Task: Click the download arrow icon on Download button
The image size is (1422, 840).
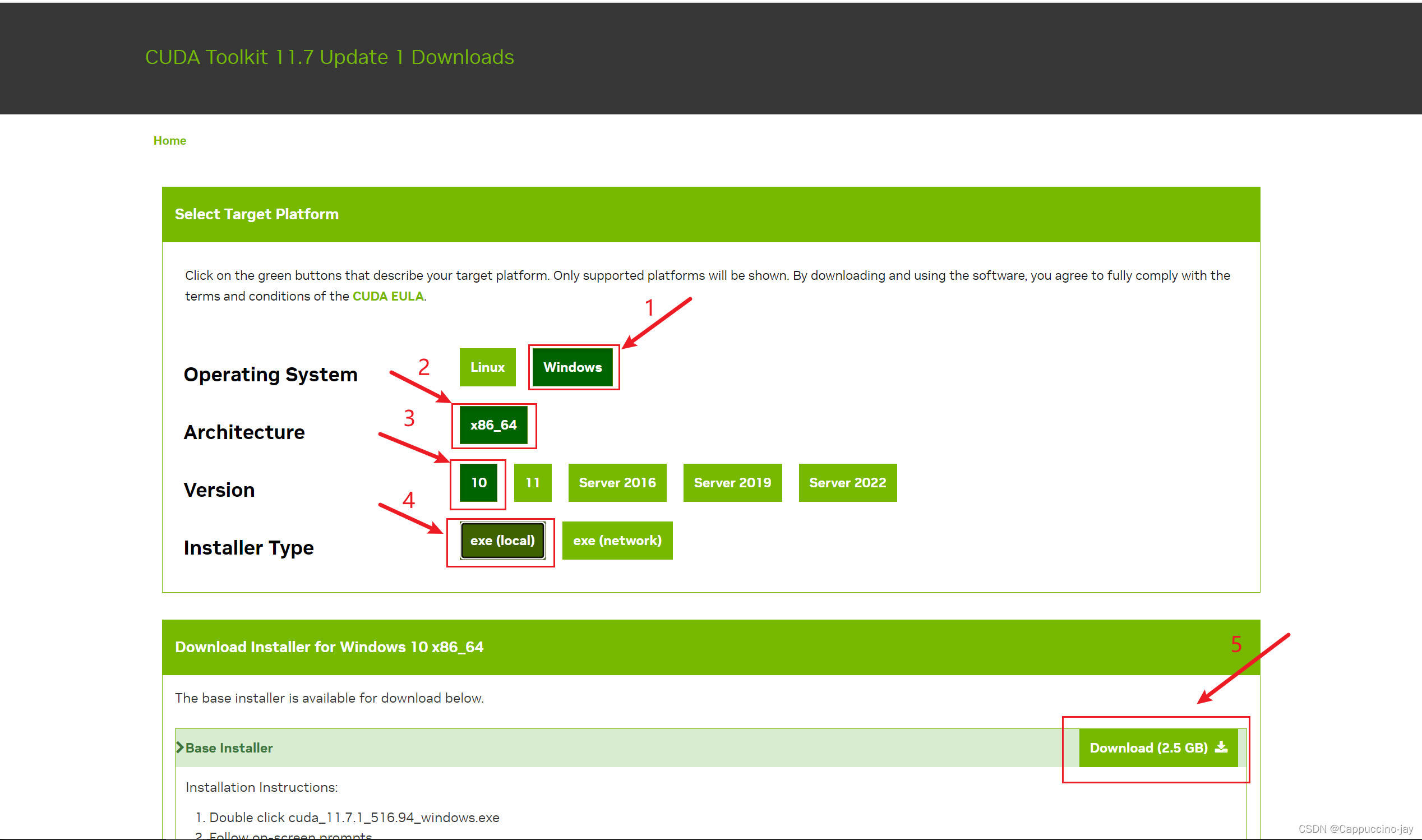Action: tap(1221, 747)
